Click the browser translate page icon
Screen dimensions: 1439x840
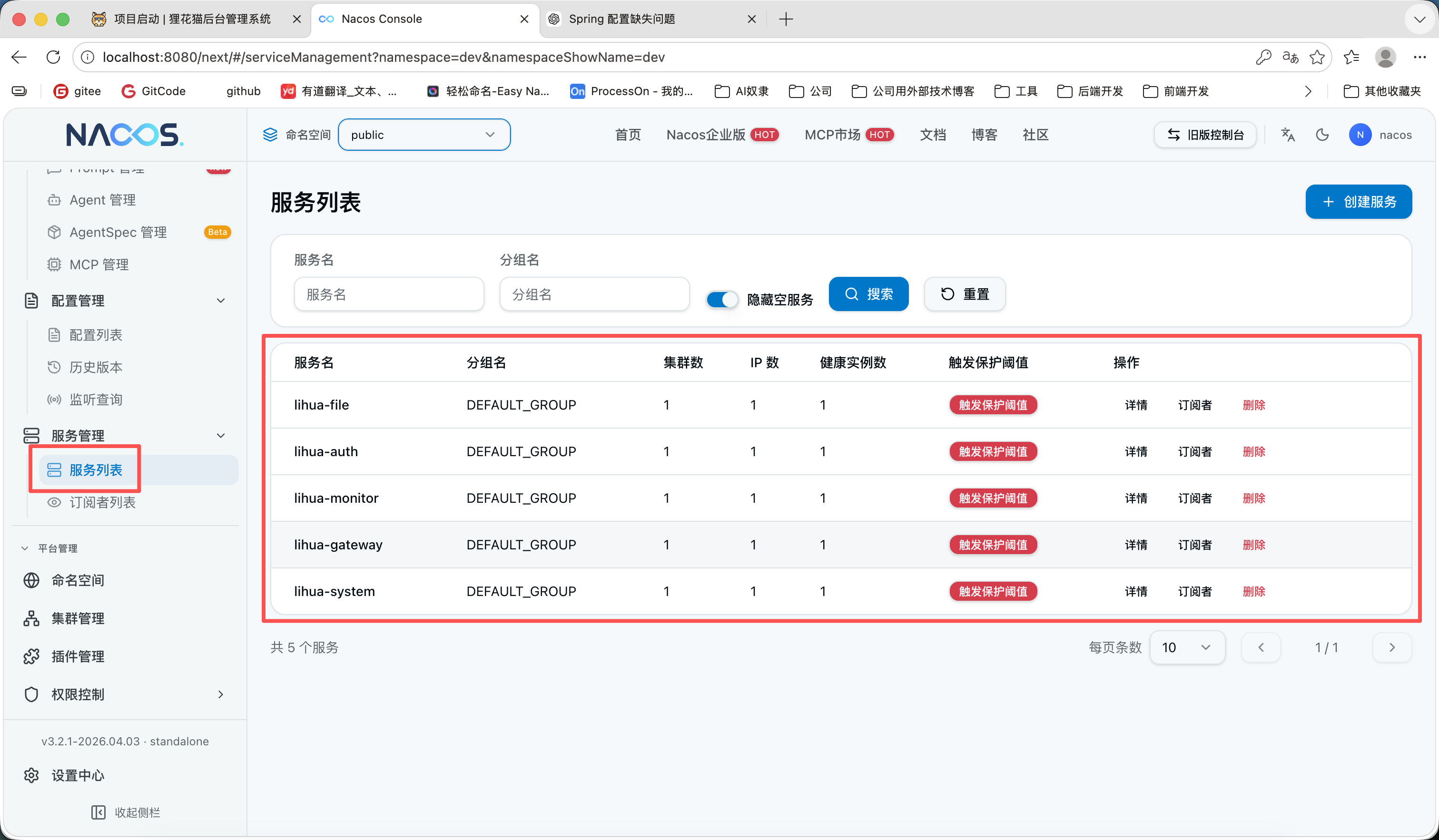pyautogui.click(x=1291, y=57)
